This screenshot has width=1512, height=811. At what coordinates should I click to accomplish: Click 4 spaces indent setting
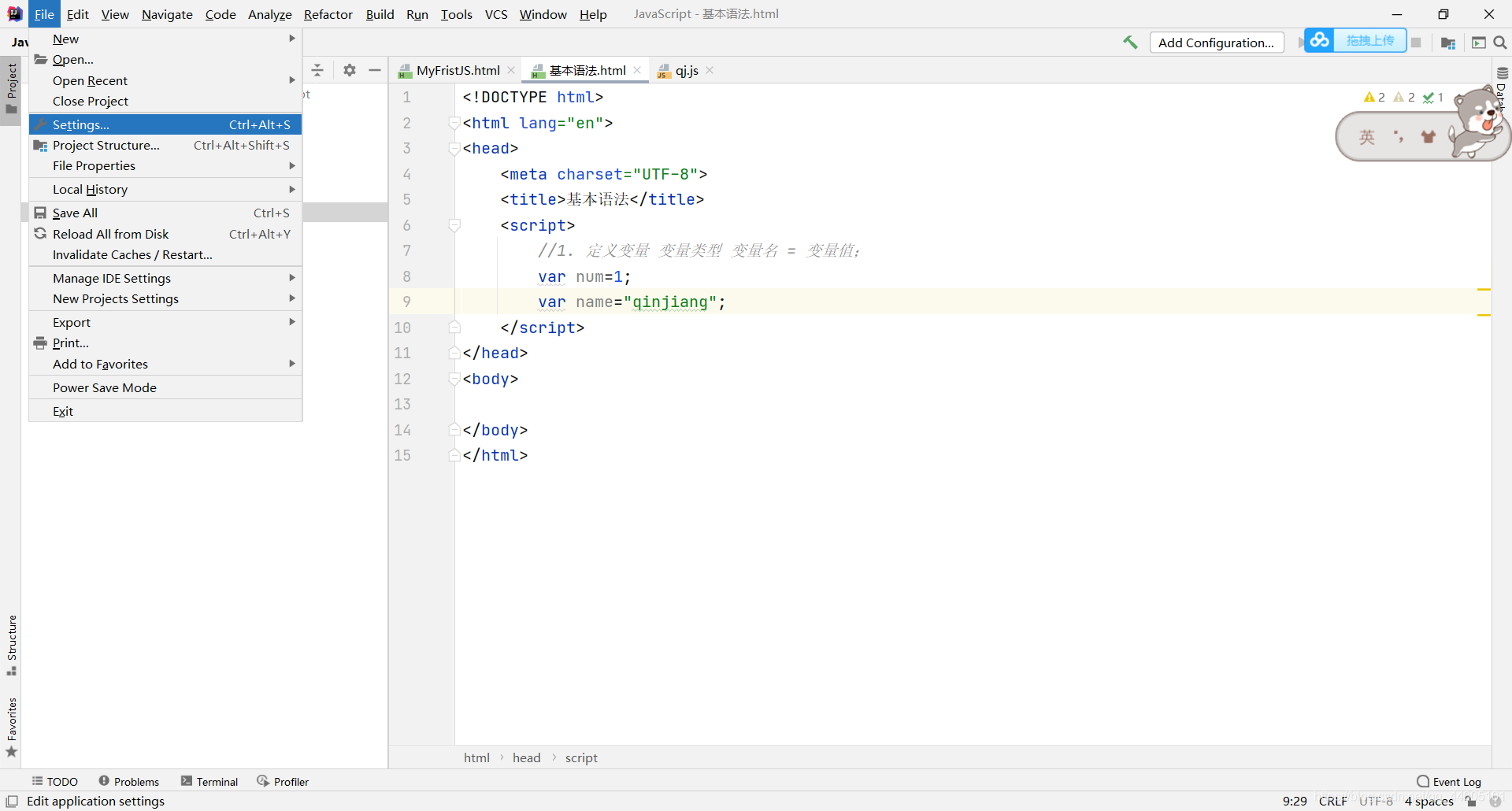point(1429,801)
